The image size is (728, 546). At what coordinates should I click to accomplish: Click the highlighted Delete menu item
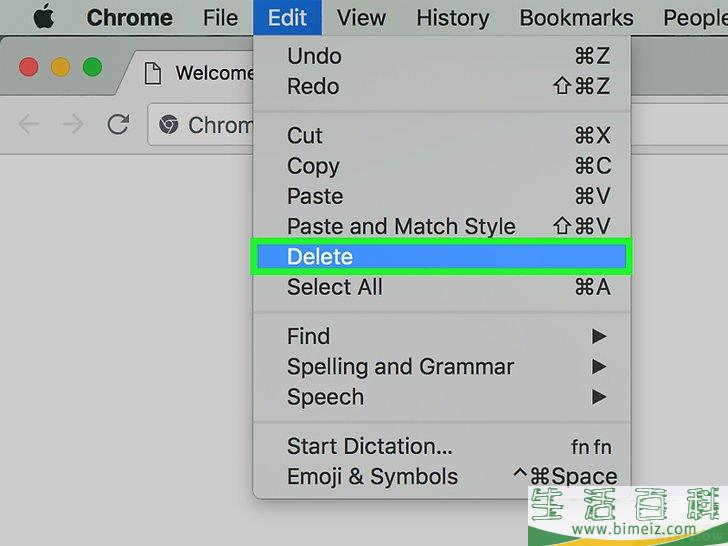(442, 256)
